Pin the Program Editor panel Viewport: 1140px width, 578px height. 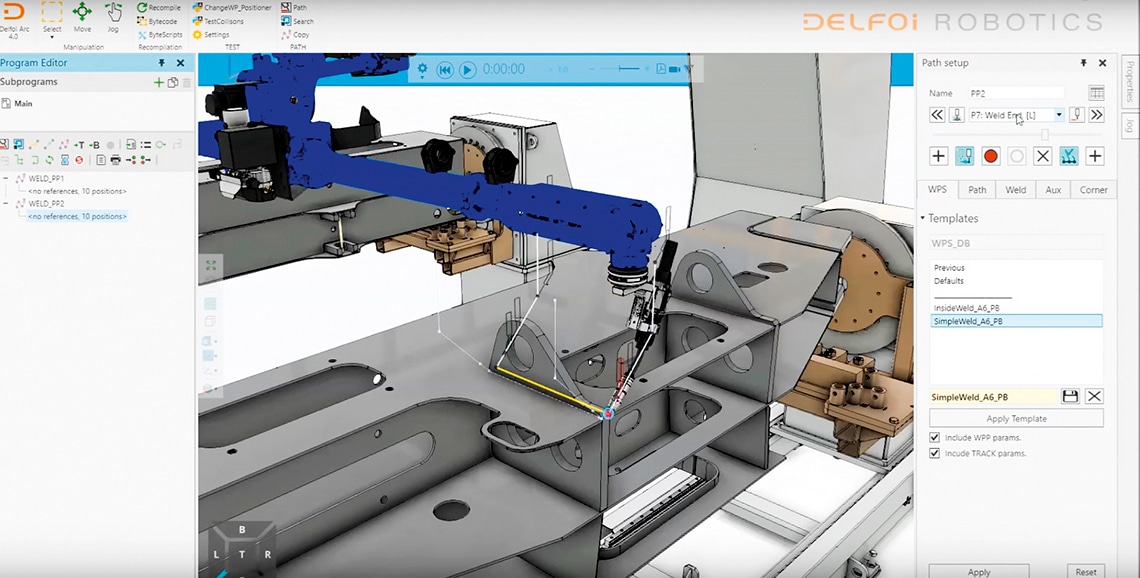tap(162, 63)
